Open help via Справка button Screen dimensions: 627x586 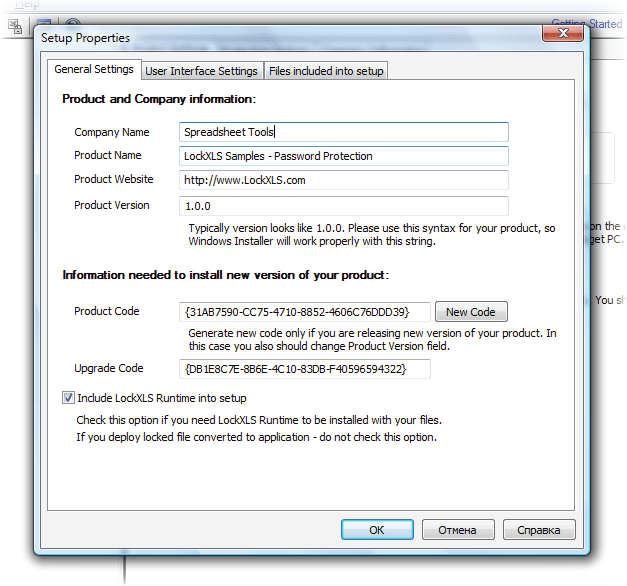pyautogui.click(x=539, y=530)
